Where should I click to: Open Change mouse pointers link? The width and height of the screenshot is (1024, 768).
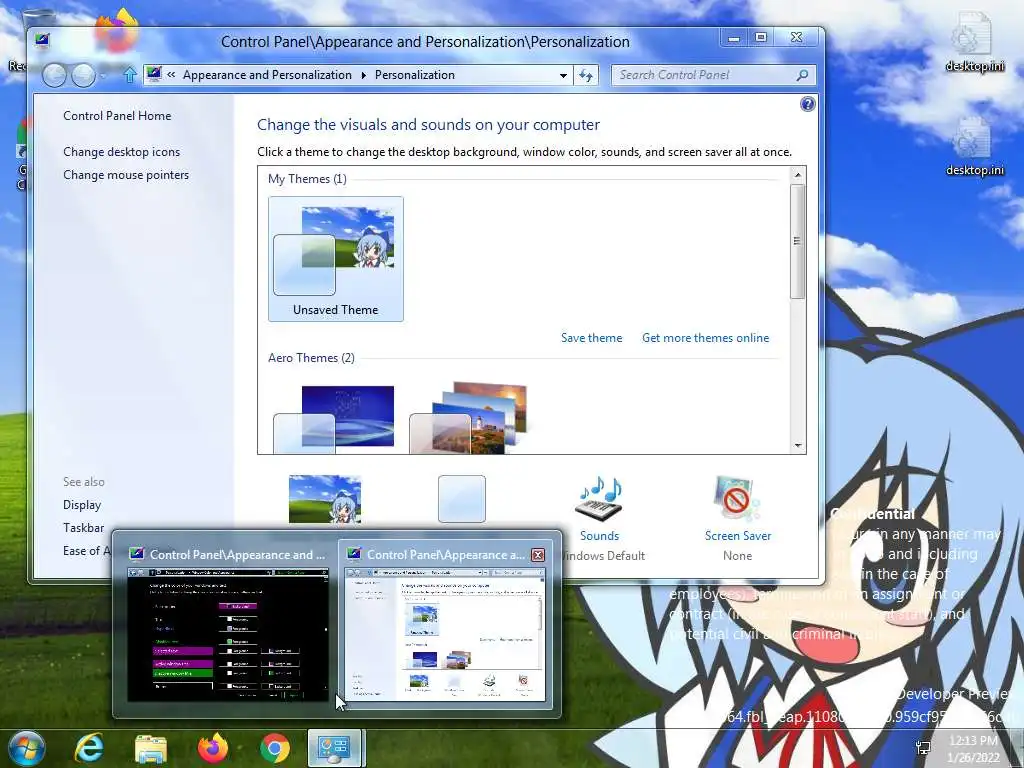[126, 175]
